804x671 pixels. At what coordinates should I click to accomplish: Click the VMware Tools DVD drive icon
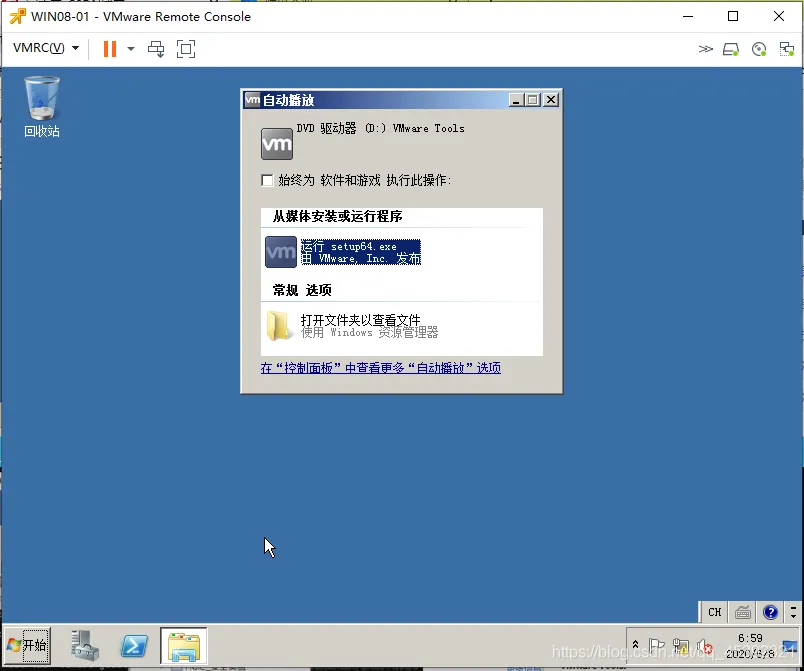tap(277, 144)
